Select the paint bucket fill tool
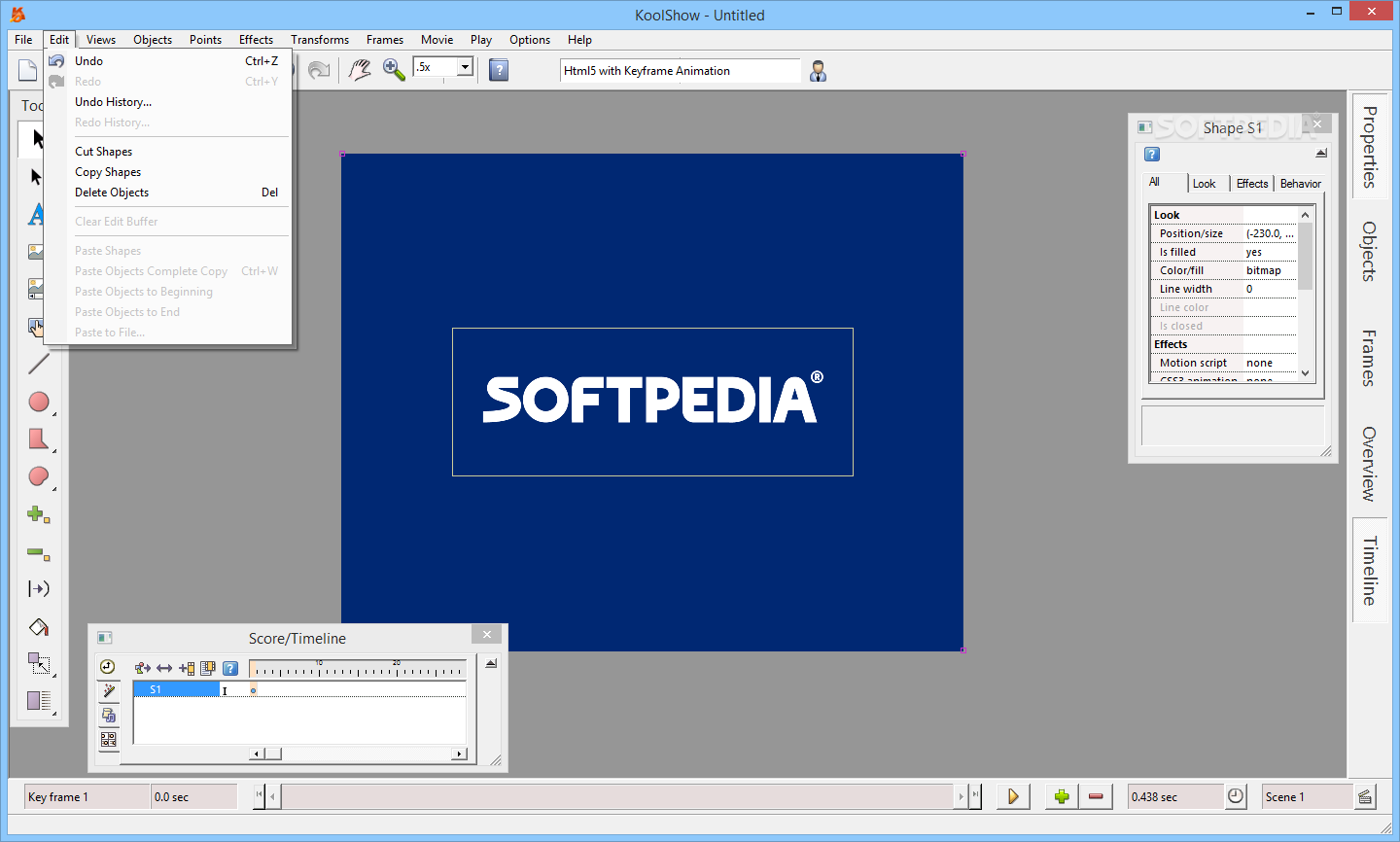Screen dimensions: 1400x842 (39, 626)
